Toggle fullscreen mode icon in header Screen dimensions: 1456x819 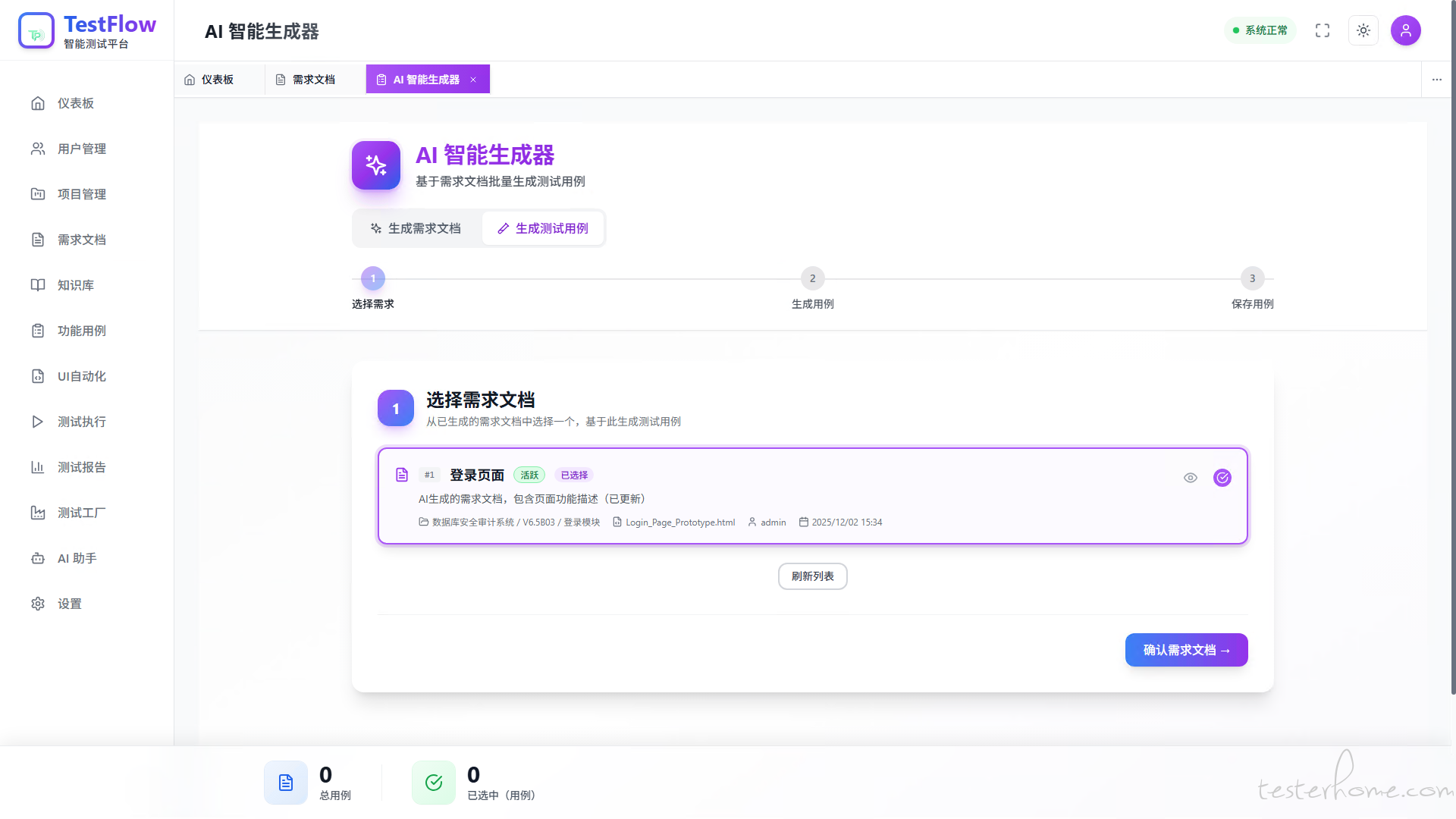click(1323, 30)
